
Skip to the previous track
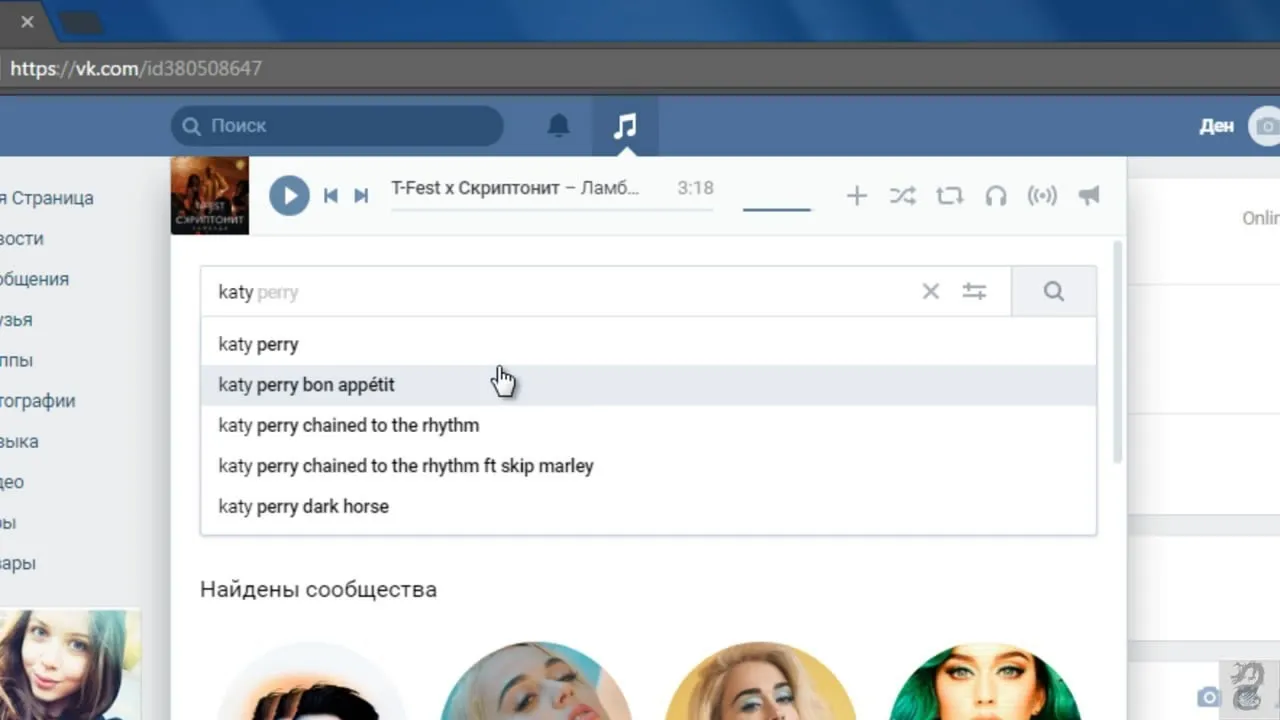click(330, 195)
